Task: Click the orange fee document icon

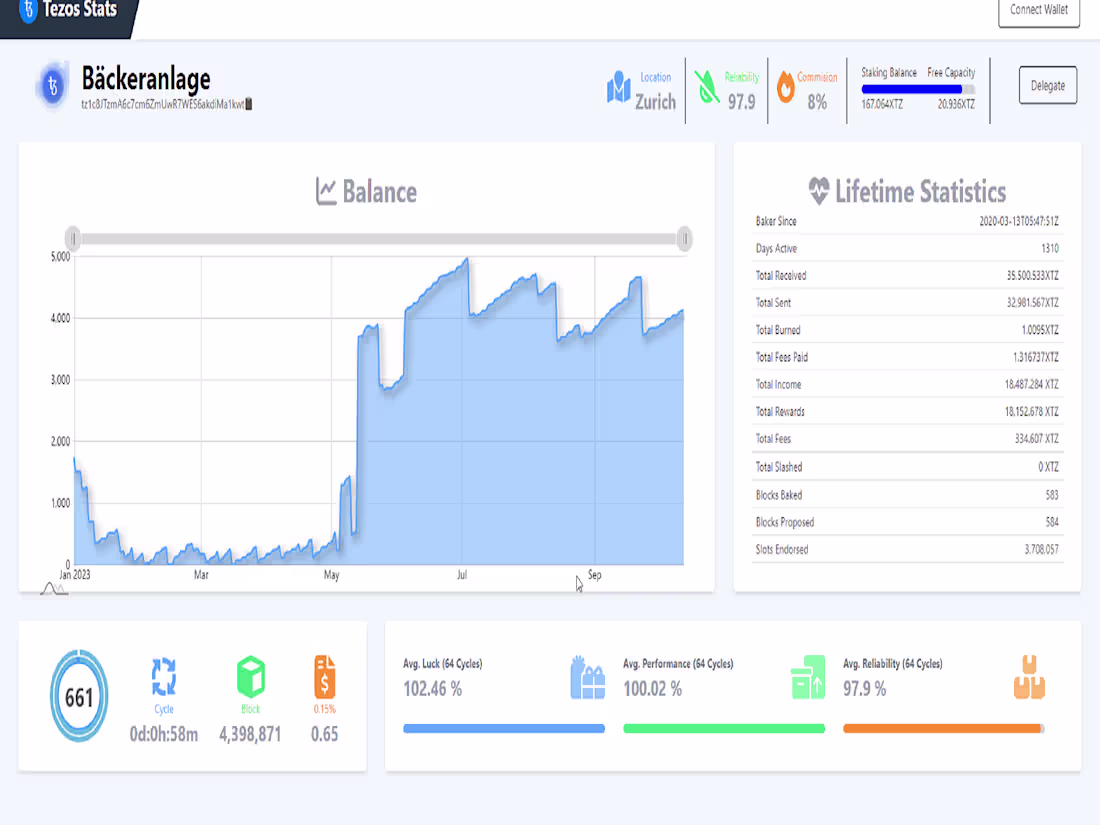Action: (323, 678)
